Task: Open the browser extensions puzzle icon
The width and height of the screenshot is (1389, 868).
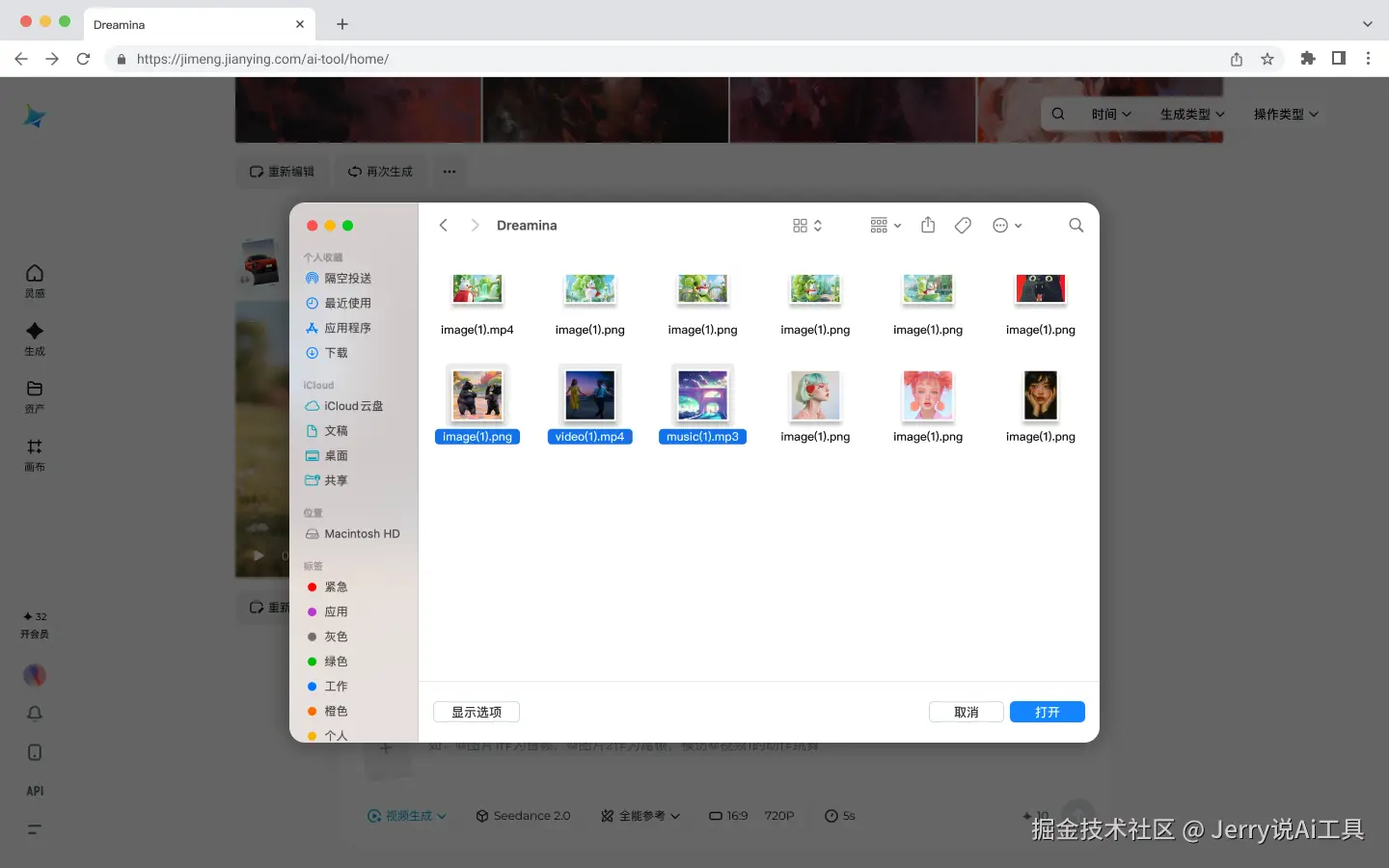Action: [x=1308, y=58]
